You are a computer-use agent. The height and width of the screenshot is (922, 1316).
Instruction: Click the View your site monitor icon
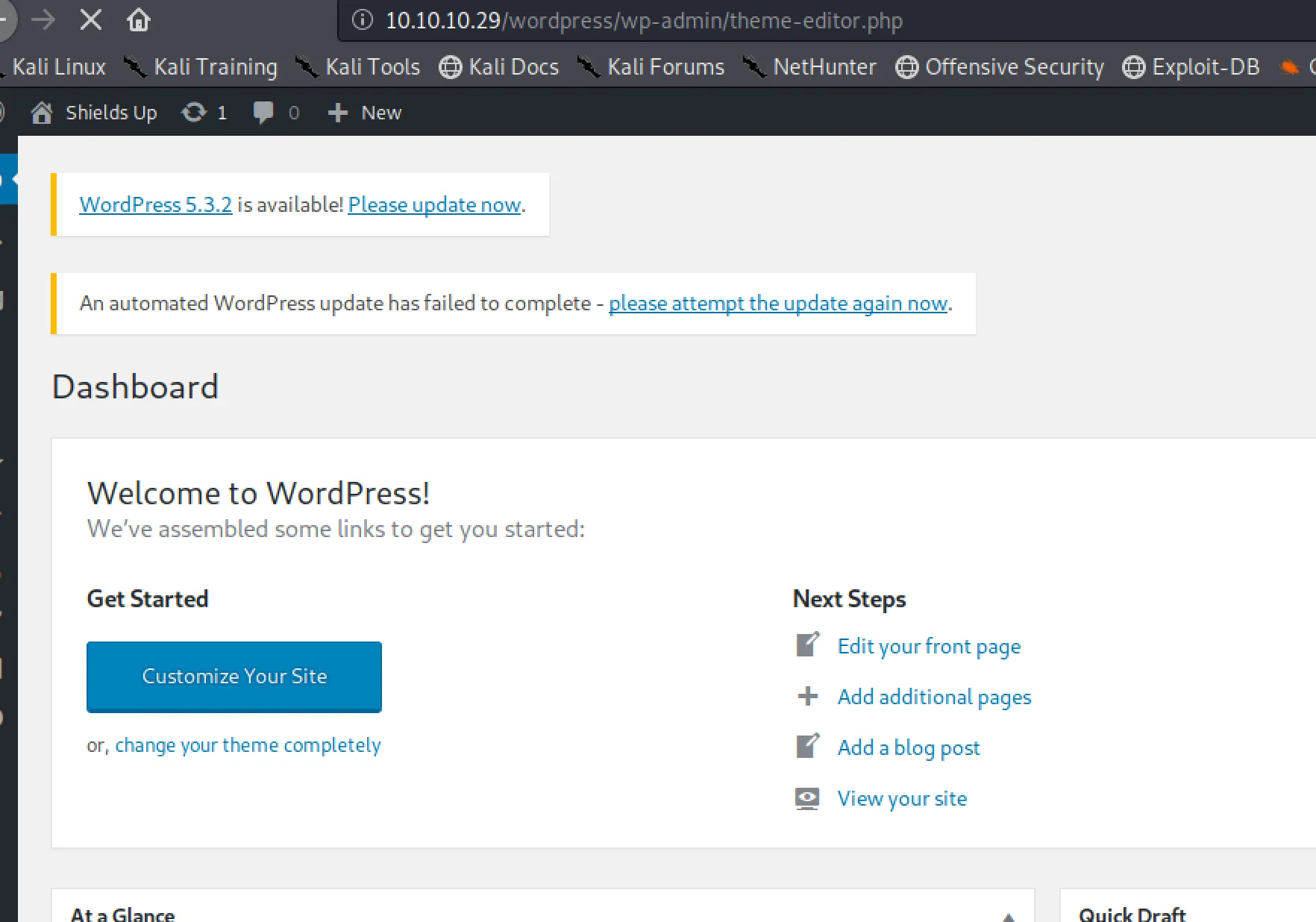[807, 798]
